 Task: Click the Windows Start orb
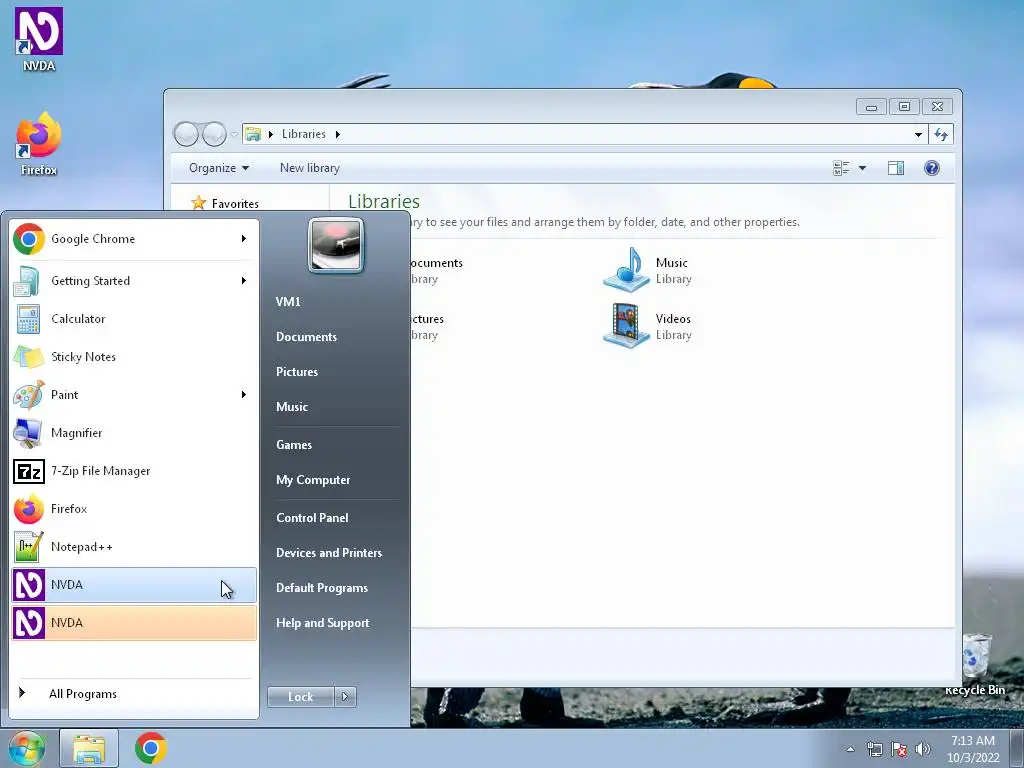tap(27, 748)
